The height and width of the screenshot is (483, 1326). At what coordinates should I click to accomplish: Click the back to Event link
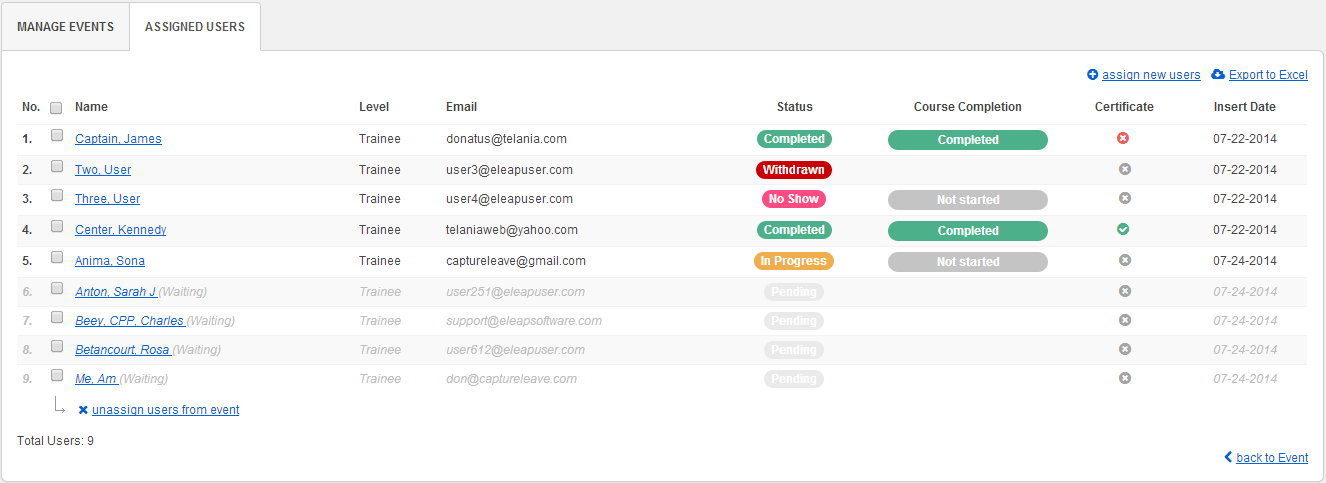point(1271,458)
